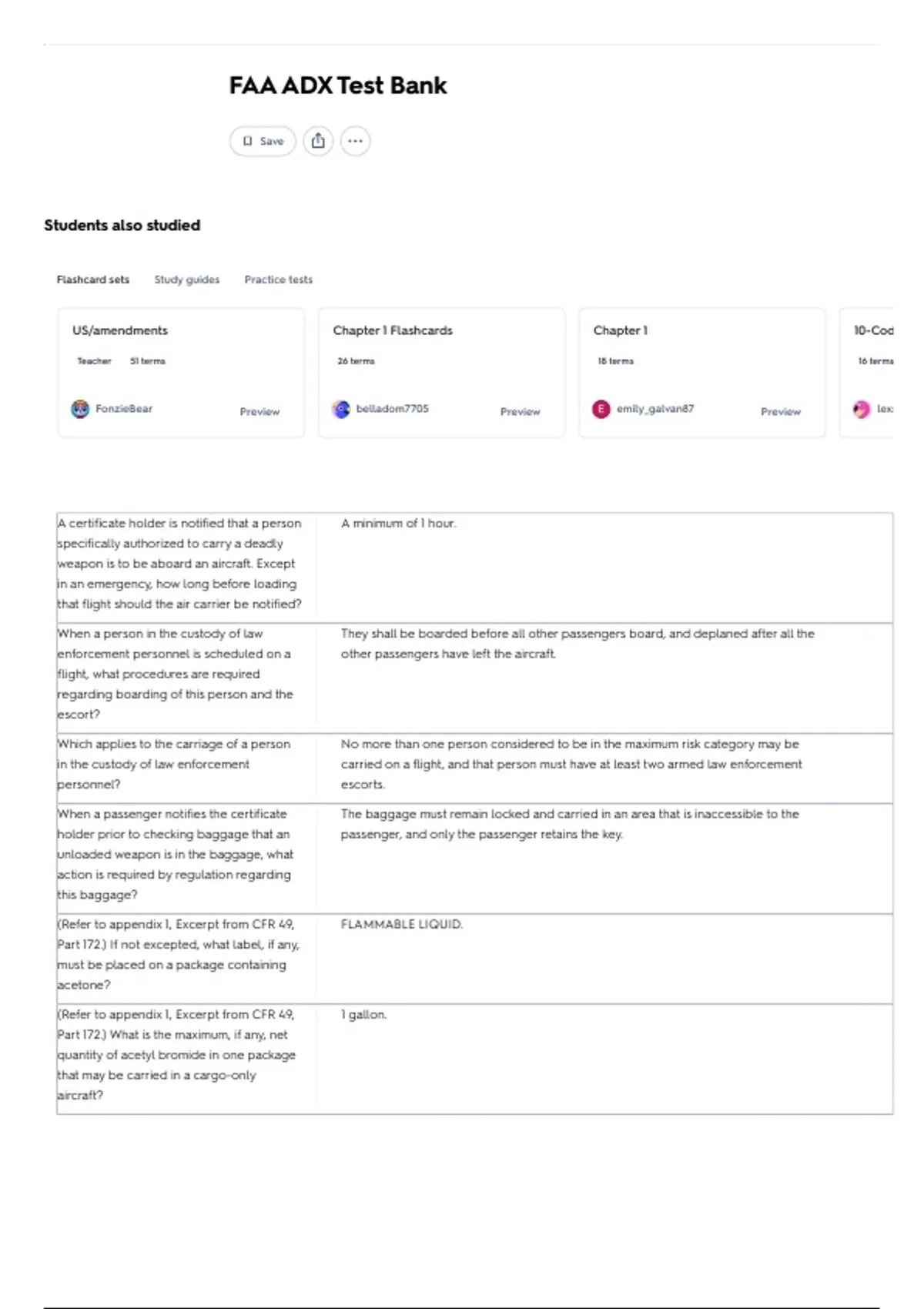Image resolution: width=924 pixels, height=1309 pixels.
Task: Preview the Chapter 1 Flashcards set
Action: click(x=521, y=412)
